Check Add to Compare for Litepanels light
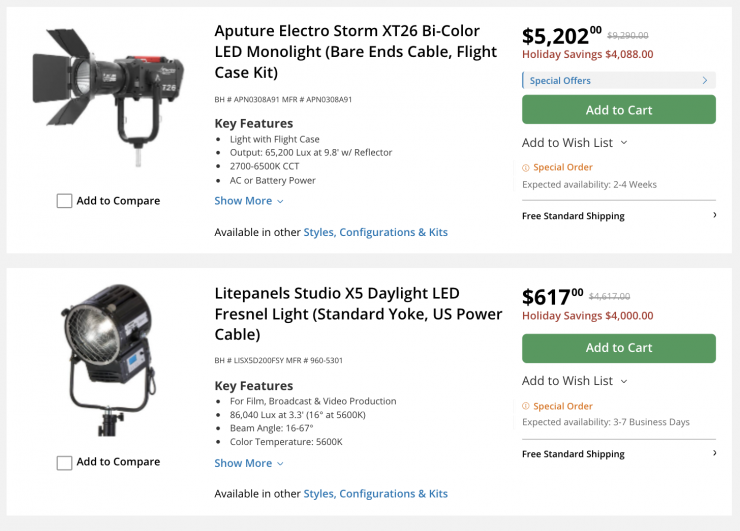740x531 pixels. (65, 463)
